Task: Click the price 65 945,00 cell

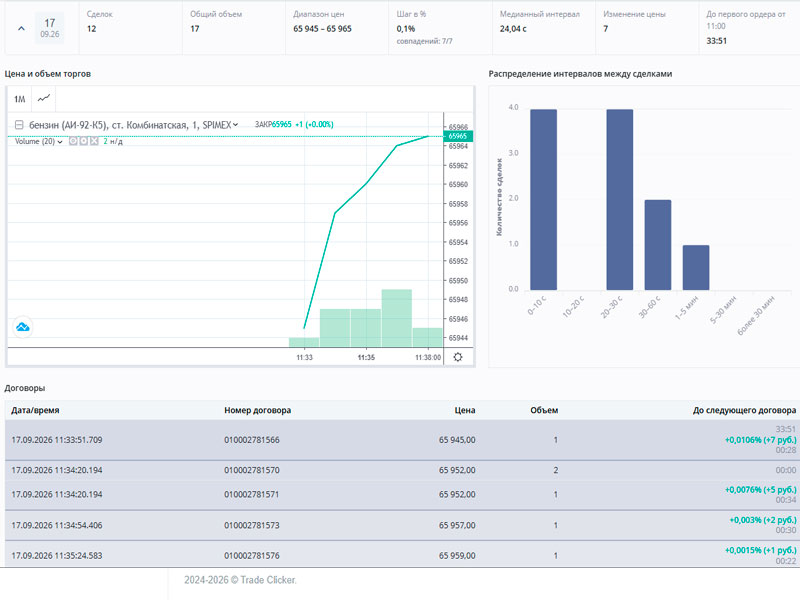Action: [x=457, y=440]
